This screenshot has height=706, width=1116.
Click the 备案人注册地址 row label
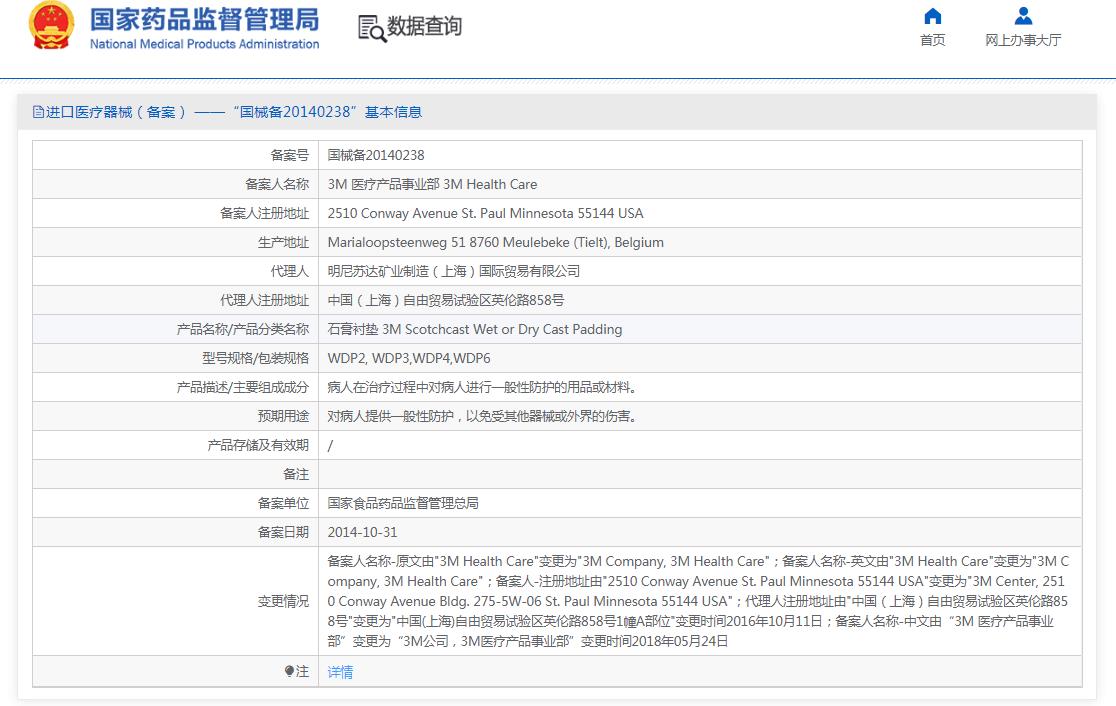[x=264, y=214]
